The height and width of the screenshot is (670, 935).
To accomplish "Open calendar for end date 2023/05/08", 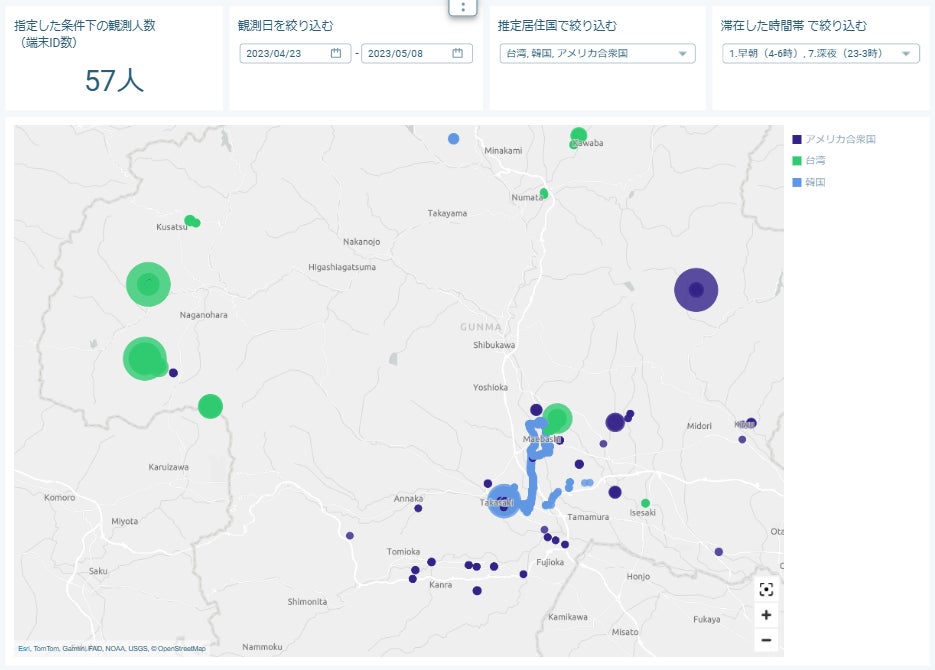I will pyautogui.click(x=458, y=53).
